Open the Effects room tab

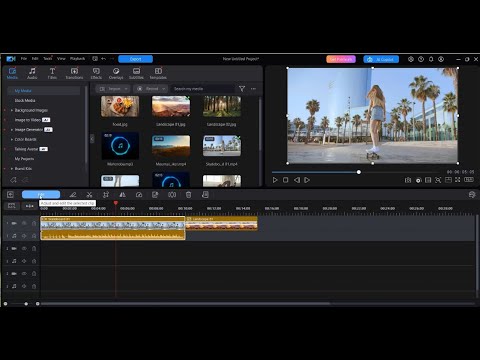[96, 73]
